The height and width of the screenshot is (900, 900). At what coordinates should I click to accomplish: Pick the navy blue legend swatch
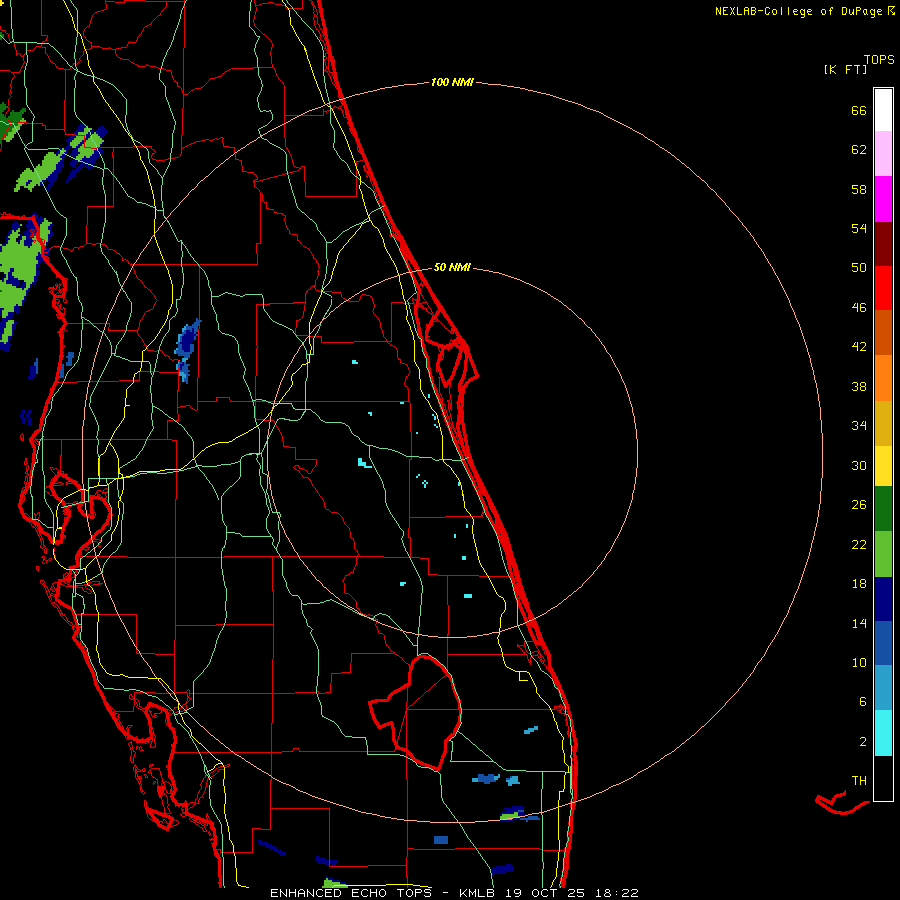click(883, 599)
